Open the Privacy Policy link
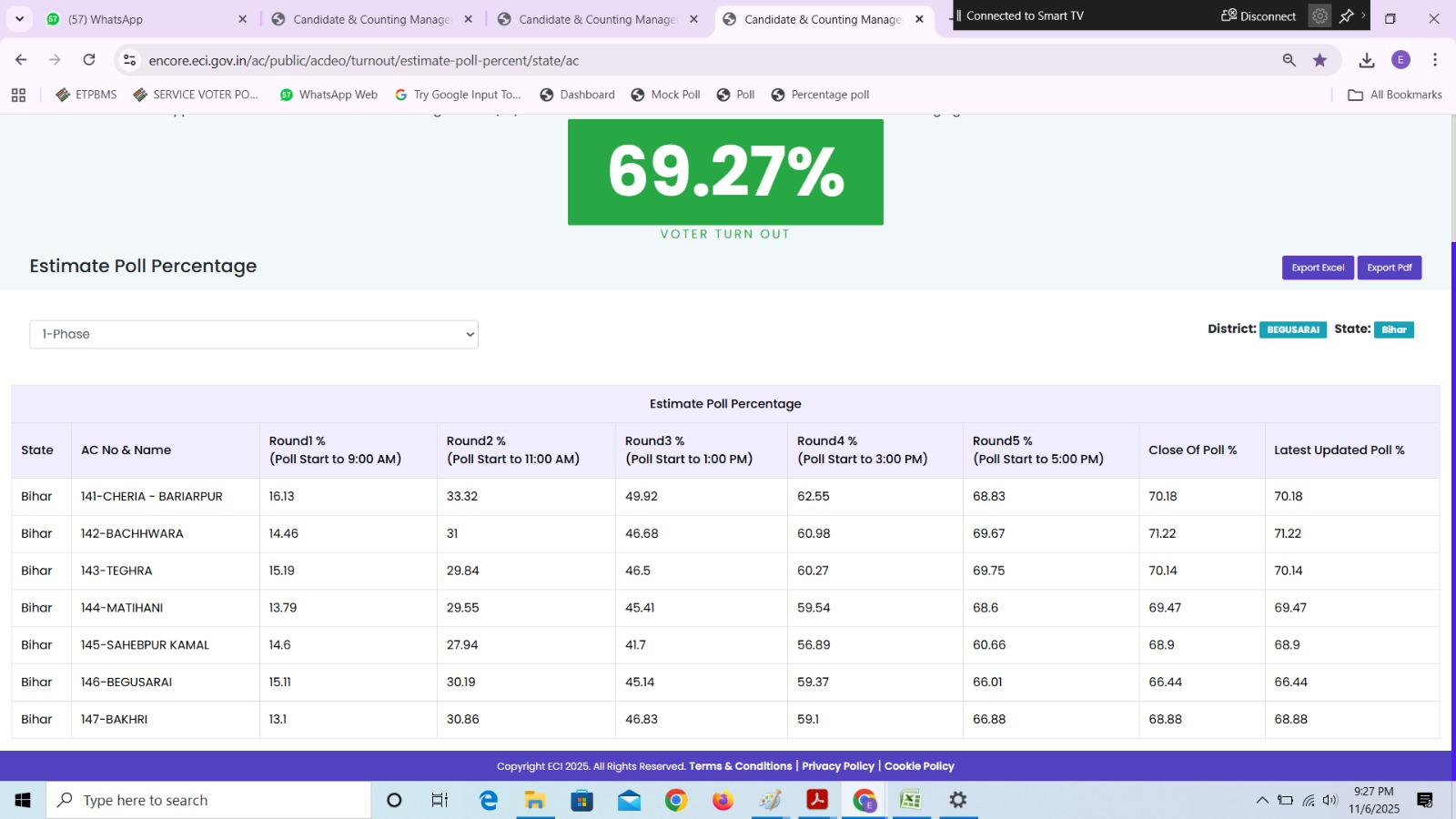 point(837,766)
